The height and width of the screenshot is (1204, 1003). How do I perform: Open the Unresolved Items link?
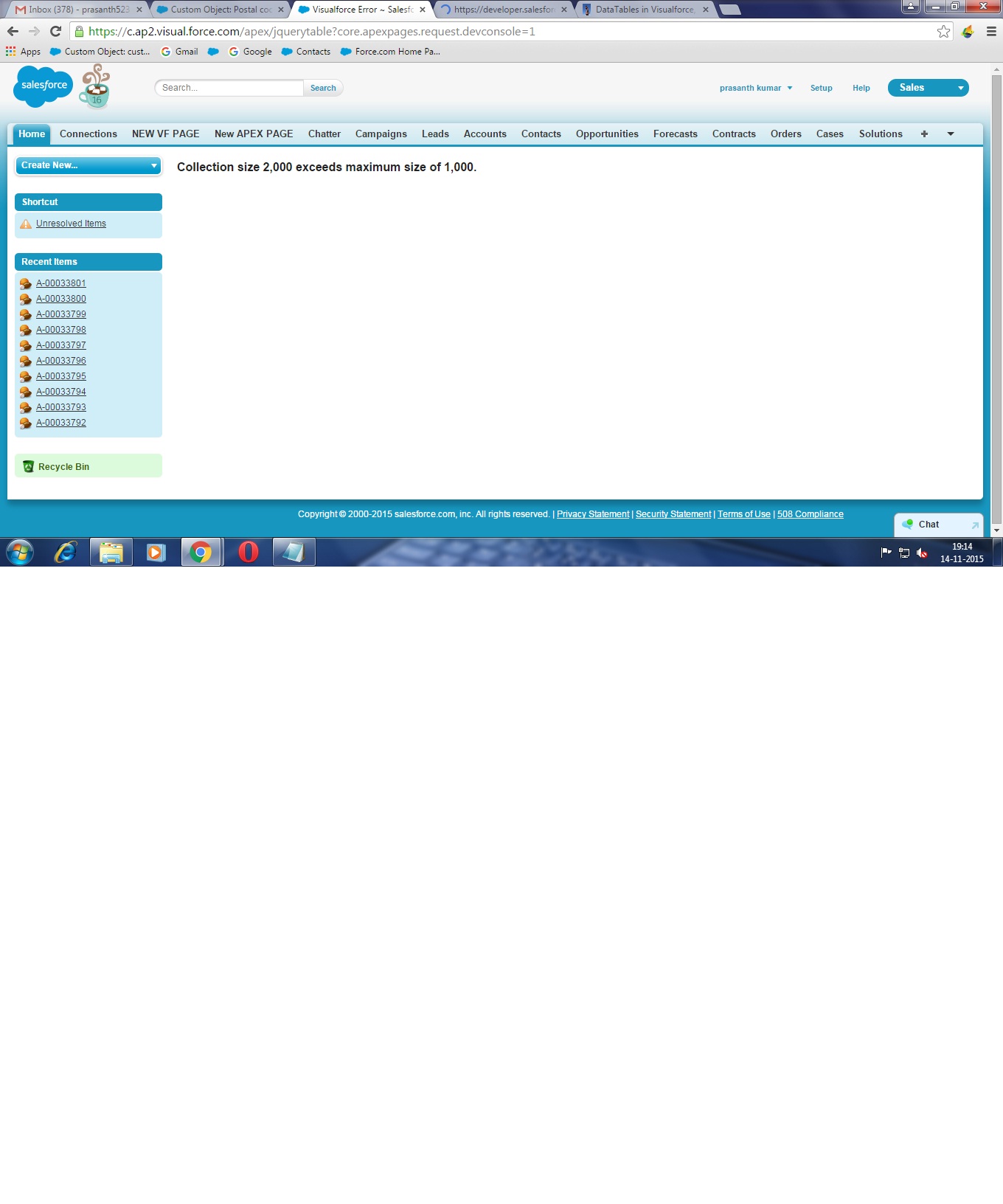[71, 224]
